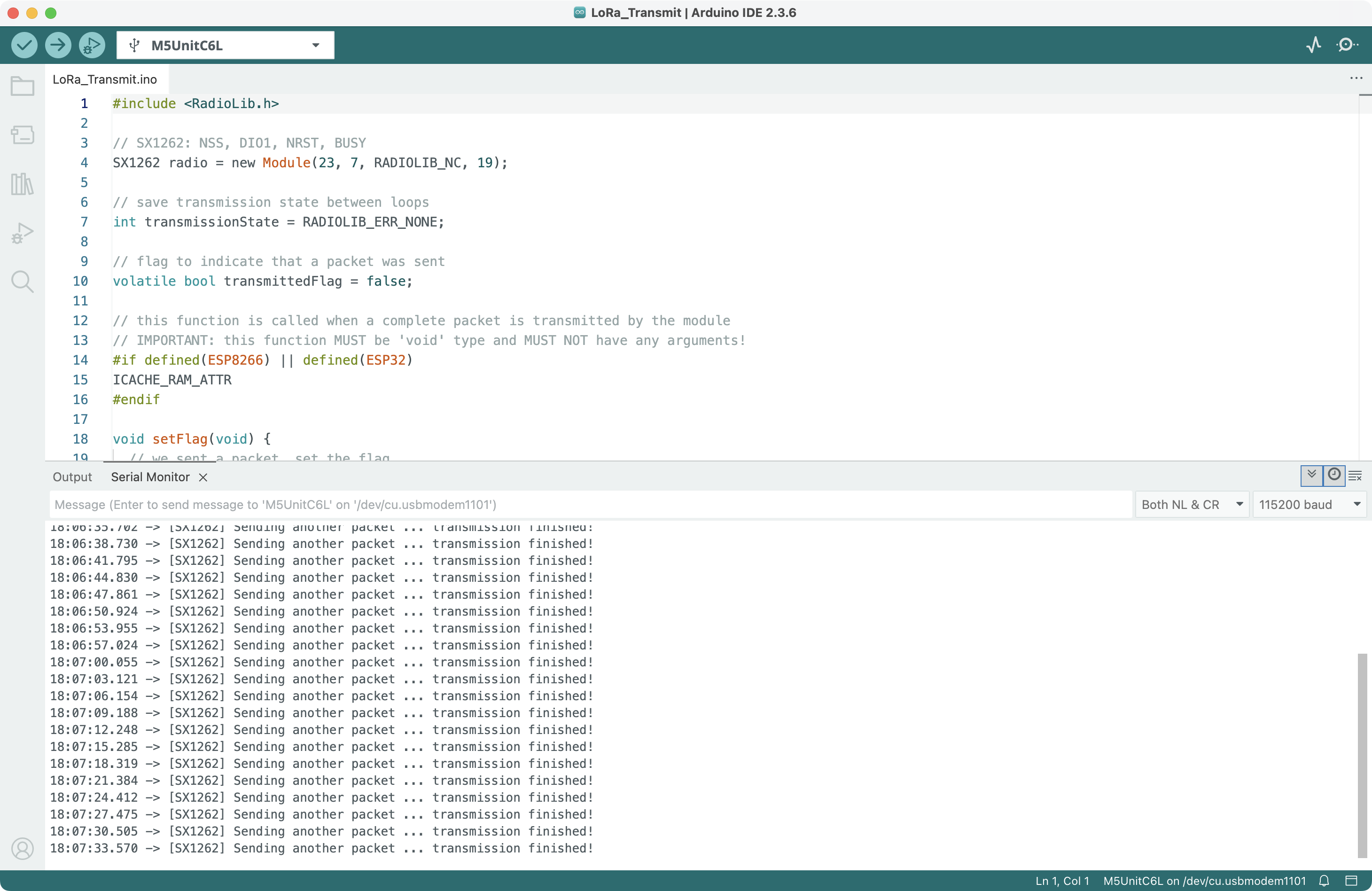Toggle autoscroll in Serial Monitor
Screen dimensions: 1372x891
[1311, 475]
